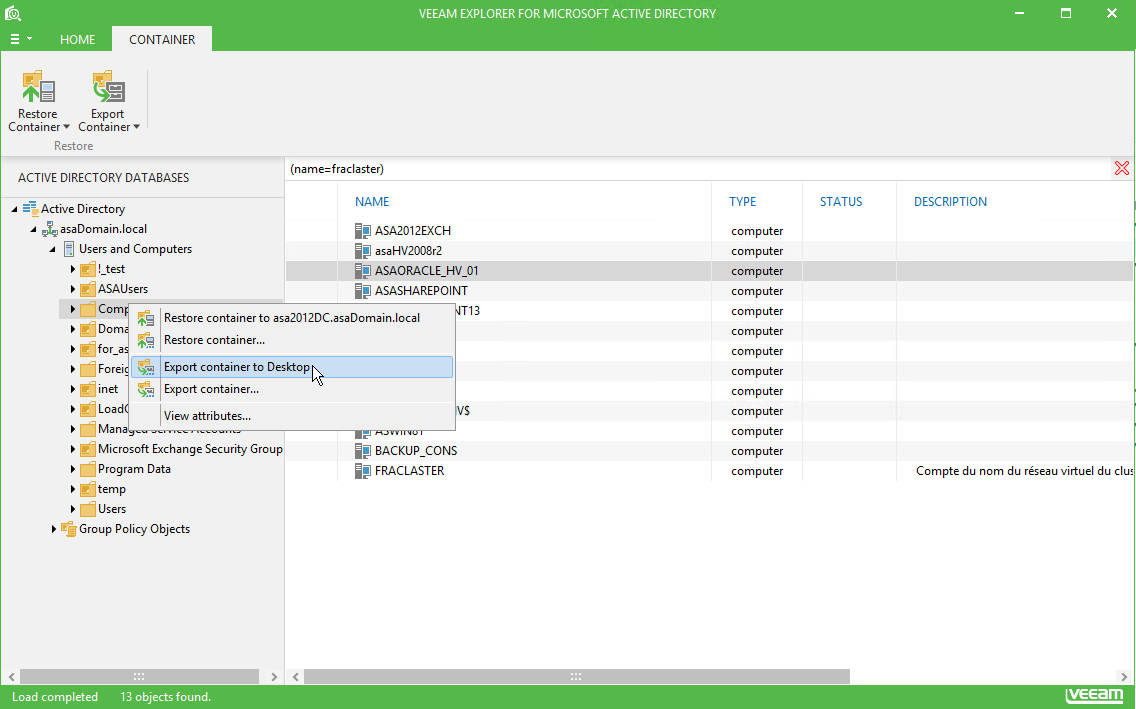The height and width of the screenshot is (709, 1136).
Task: Clear the search with red X
Action: click(x=1122, y=169)
